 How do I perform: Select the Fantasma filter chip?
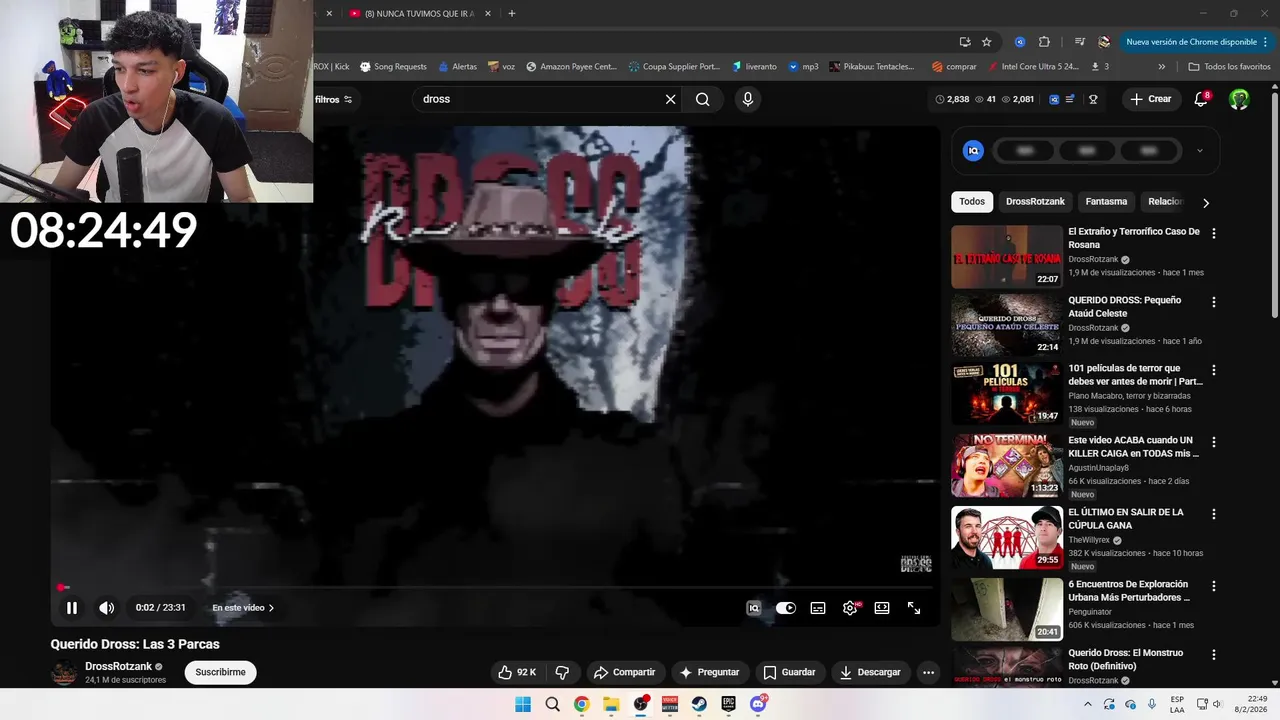point(1106,201)
